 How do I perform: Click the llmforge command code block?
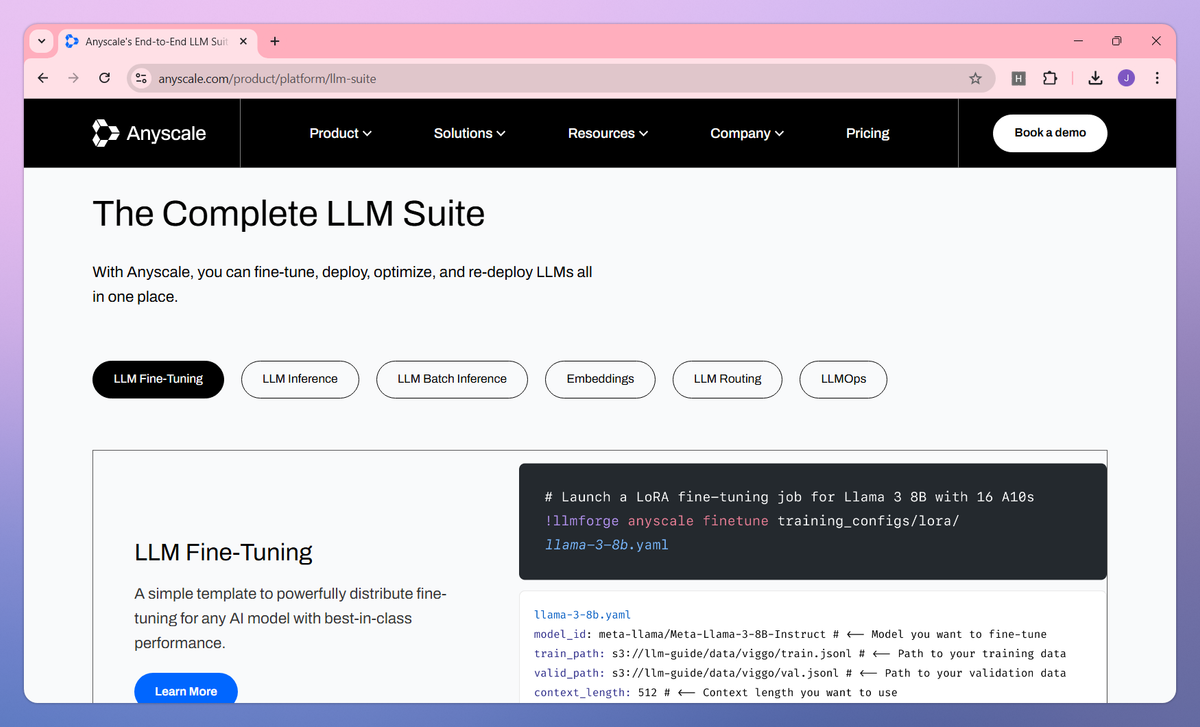pyautogui.click(x=813, y=521)
